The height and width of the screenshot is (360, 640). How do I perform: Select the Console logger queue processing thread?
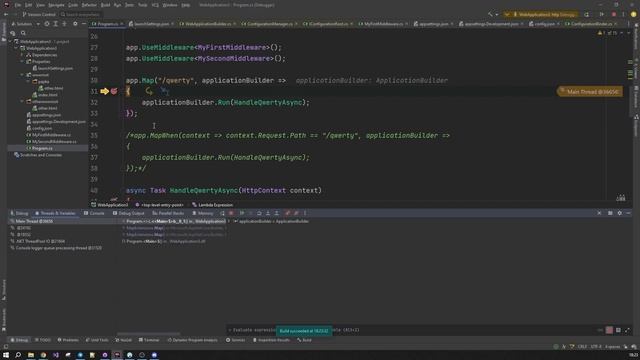tap(56, 248)
